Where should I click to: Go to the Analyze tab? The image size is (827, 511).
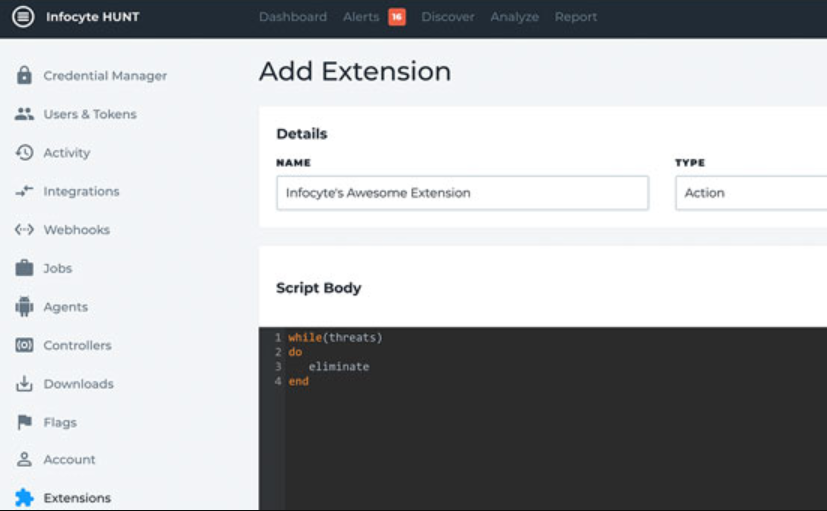[x=514, y=17]
